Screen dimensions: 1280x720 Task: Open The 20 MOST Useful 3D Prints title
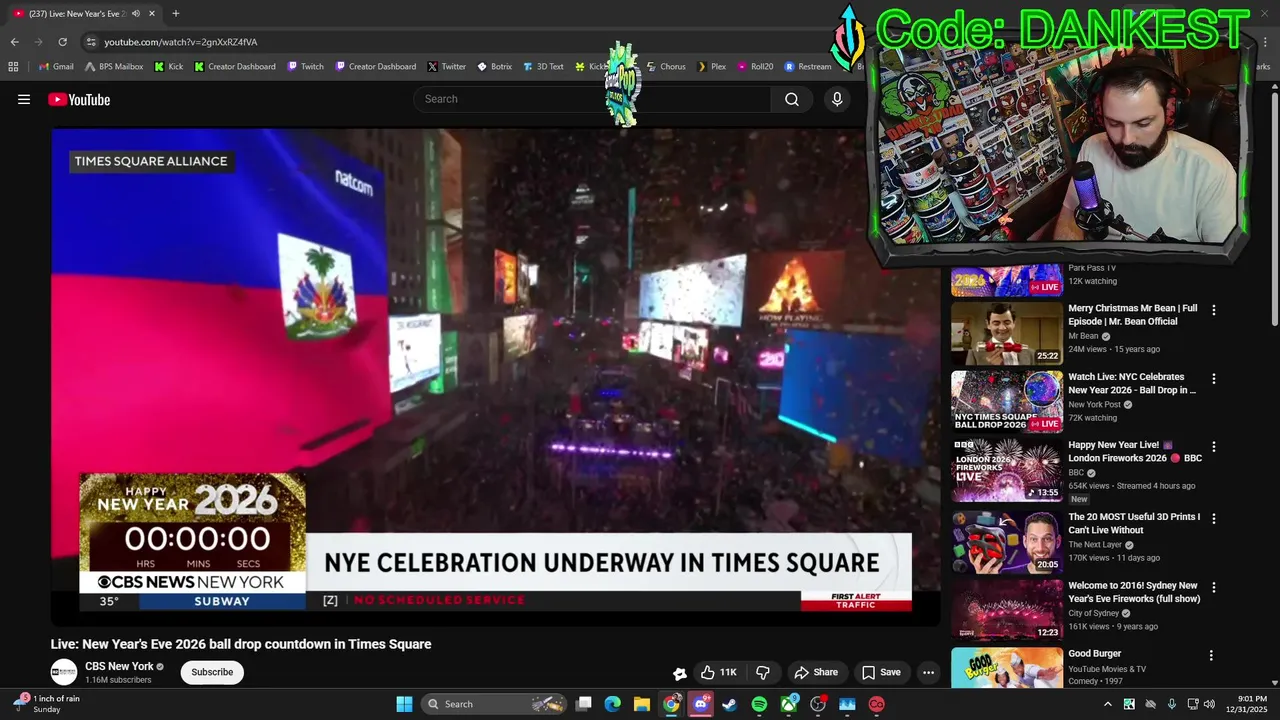pyautogui.click(x=1134, y=523)
